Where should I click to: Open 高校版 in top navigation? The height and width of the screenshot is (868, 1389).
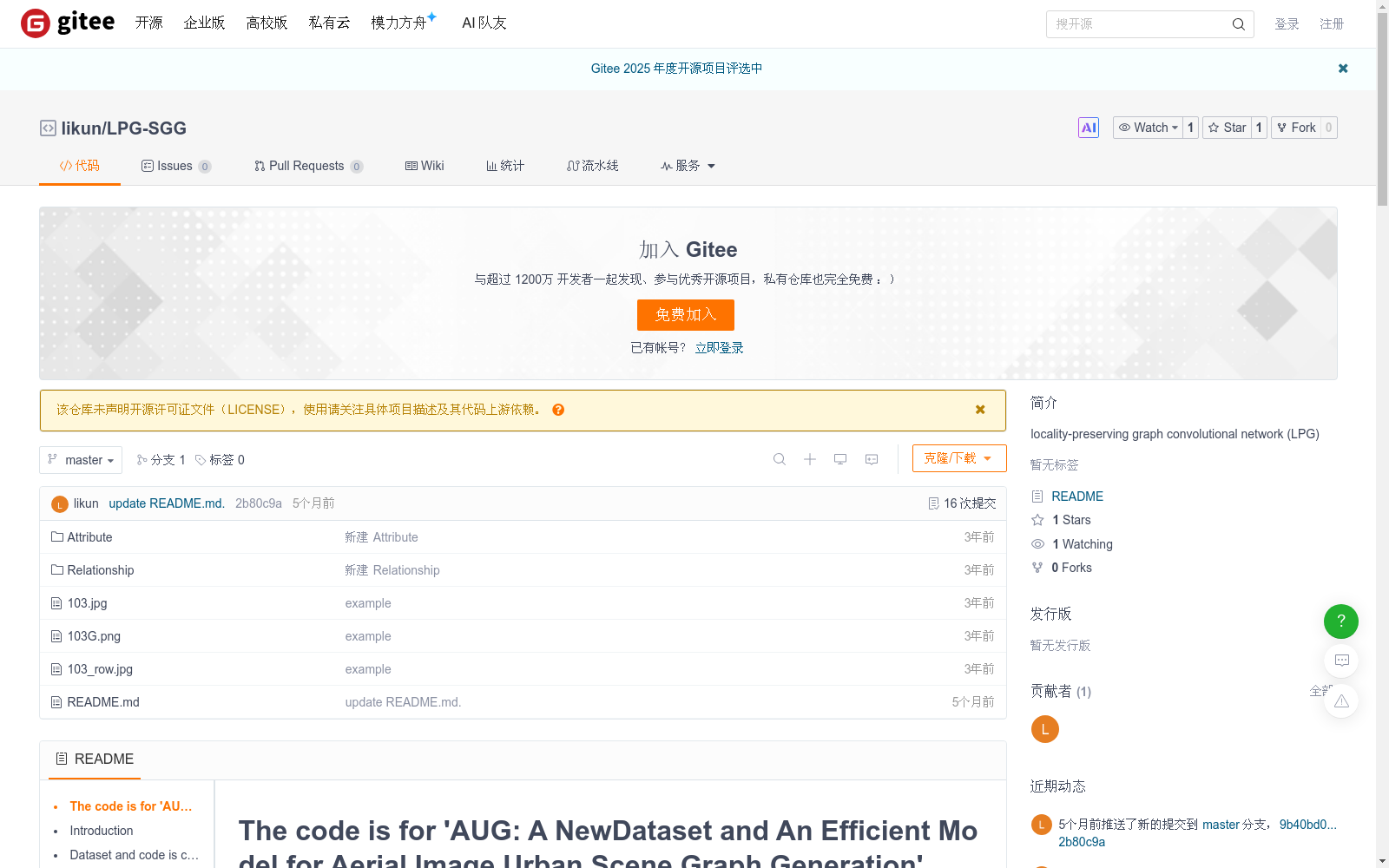267,23
